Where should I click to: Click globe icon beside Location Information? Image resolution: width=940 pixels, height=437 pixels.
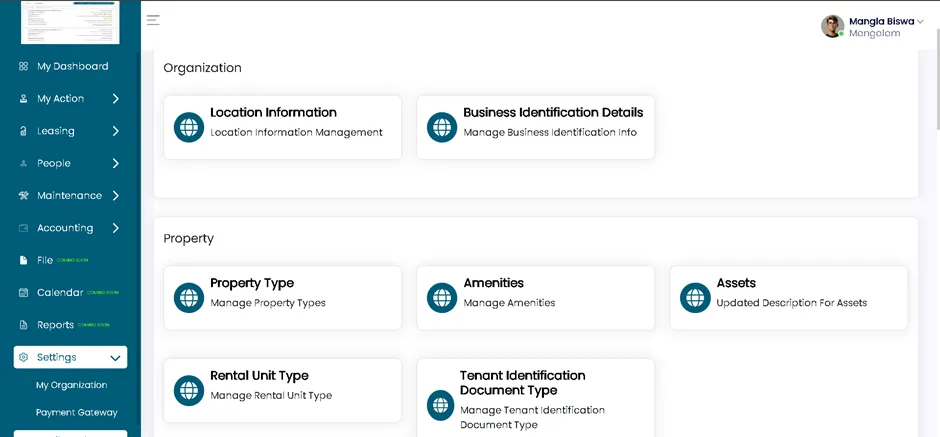189,127
